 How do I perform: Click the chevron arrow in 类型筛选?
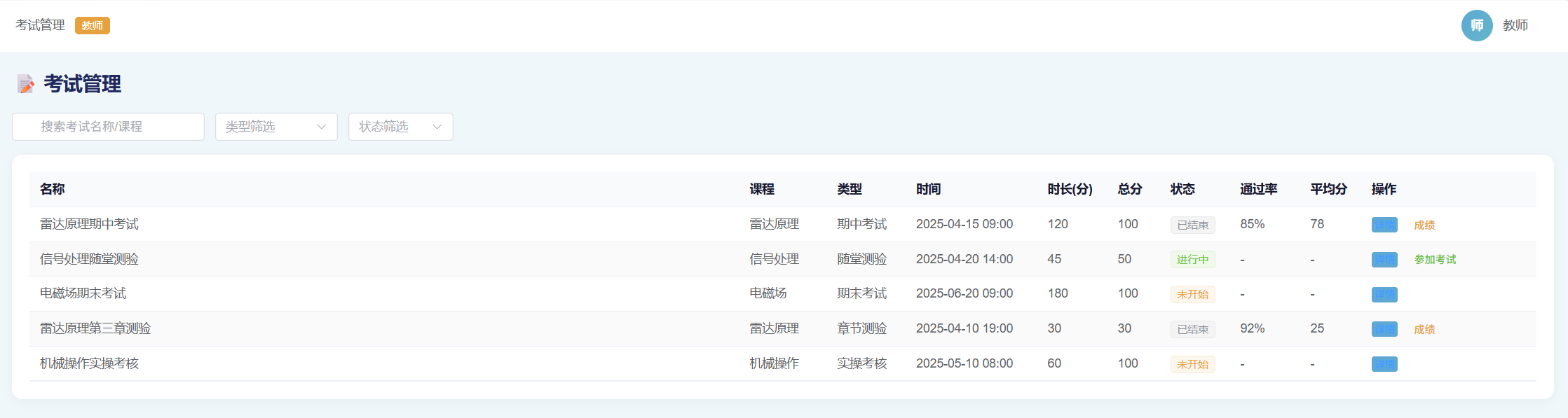point(322,127)
